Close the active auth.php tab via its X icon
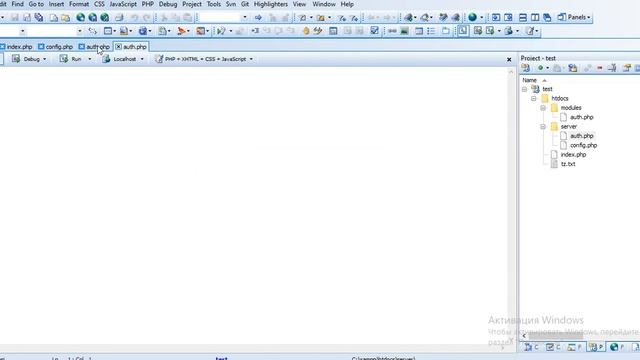The image size is (640, 360). coord(118,47)
